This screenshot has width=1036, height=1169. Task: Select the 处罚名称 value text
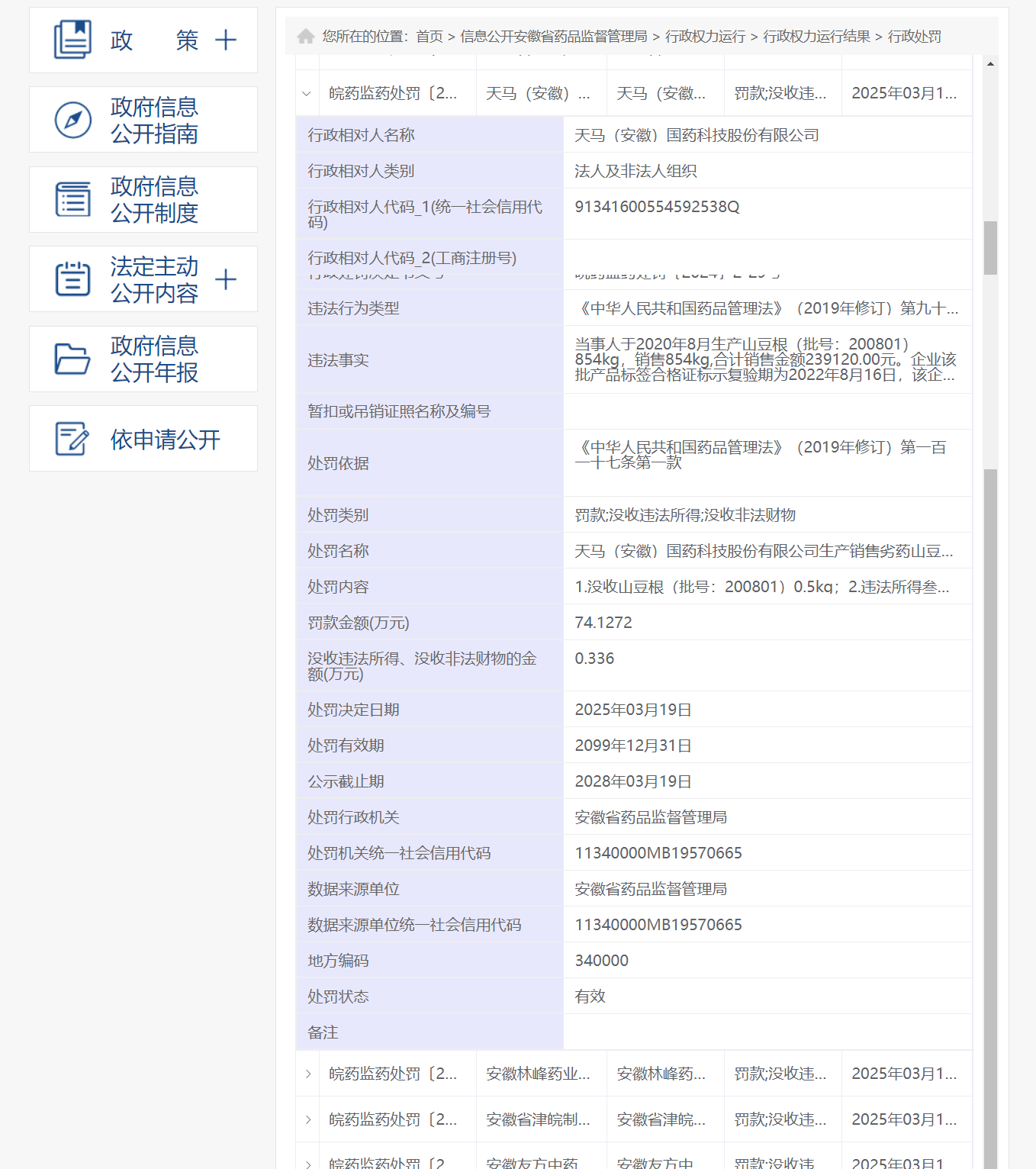pyautogui.click(x=764, y=551)
